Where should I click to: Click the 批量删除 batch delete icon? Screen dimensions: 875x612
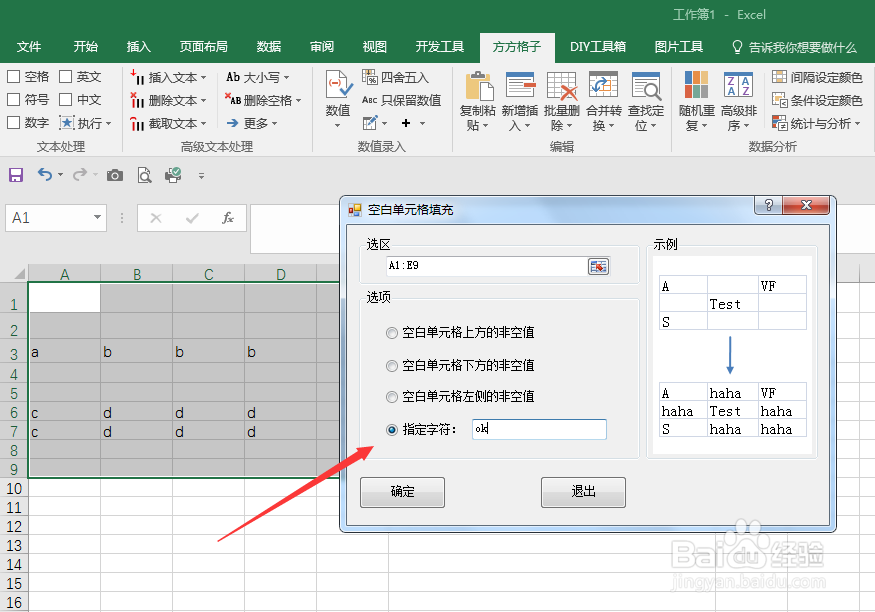561,85
